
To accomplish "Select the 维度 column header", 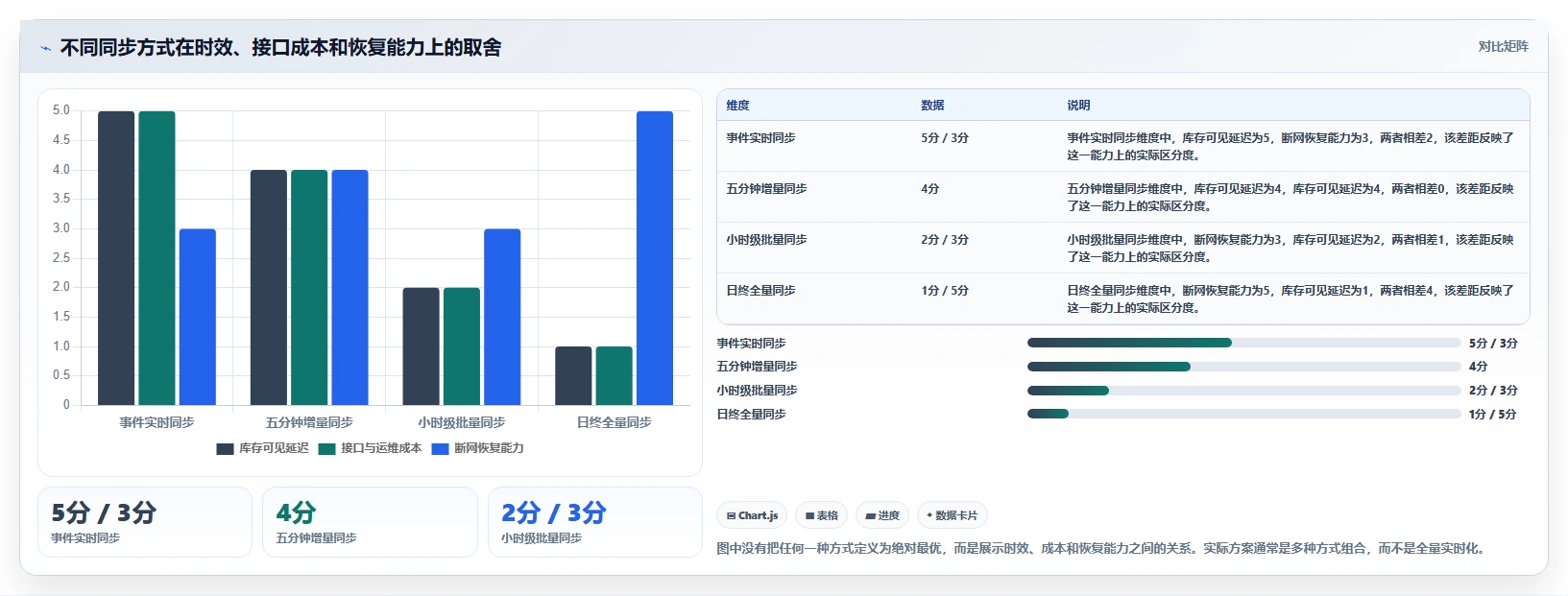I will click(737, 106).
